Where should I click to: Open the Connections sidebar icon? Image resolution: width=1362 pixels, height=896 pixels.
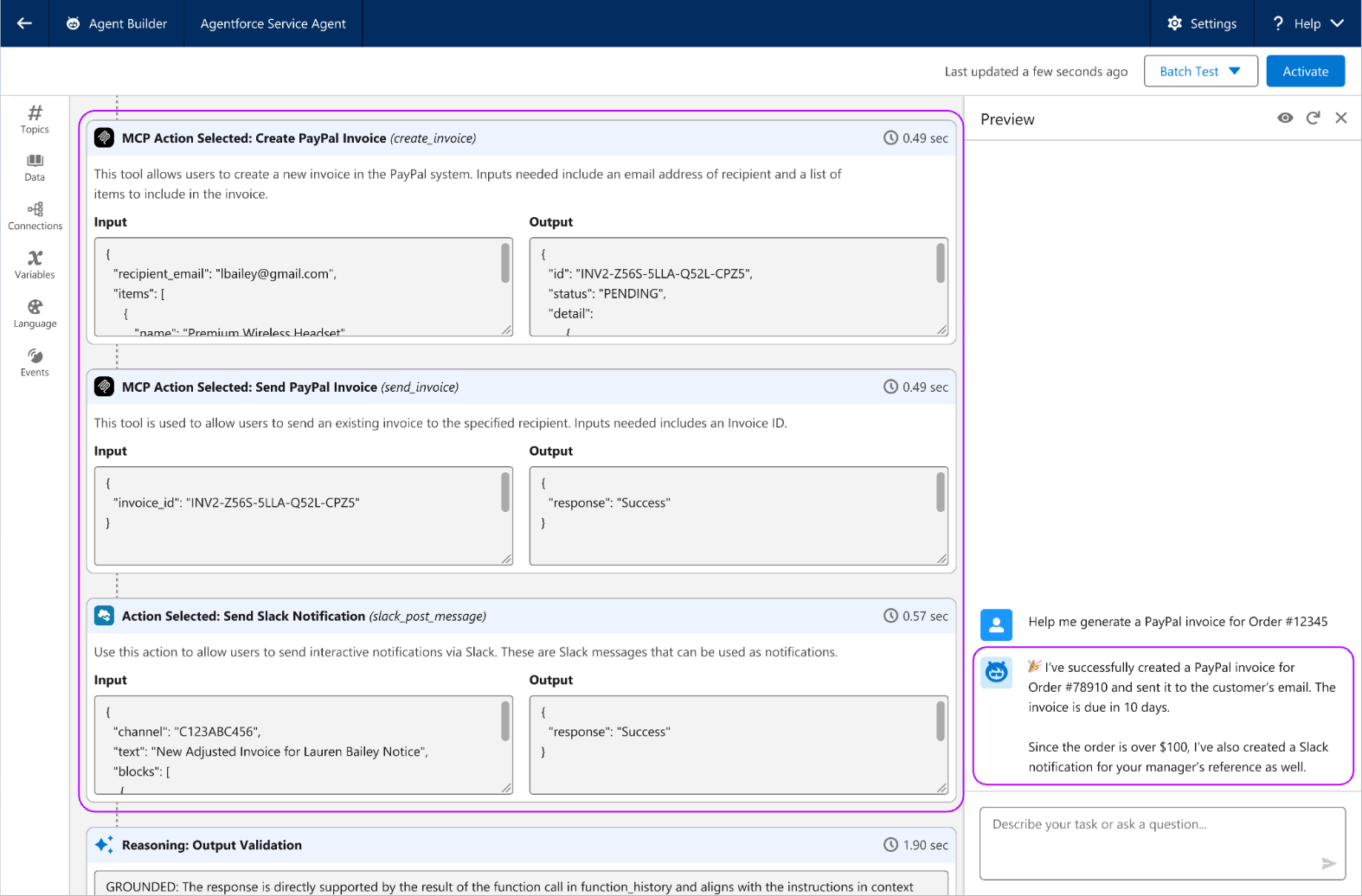pos(35,216)
